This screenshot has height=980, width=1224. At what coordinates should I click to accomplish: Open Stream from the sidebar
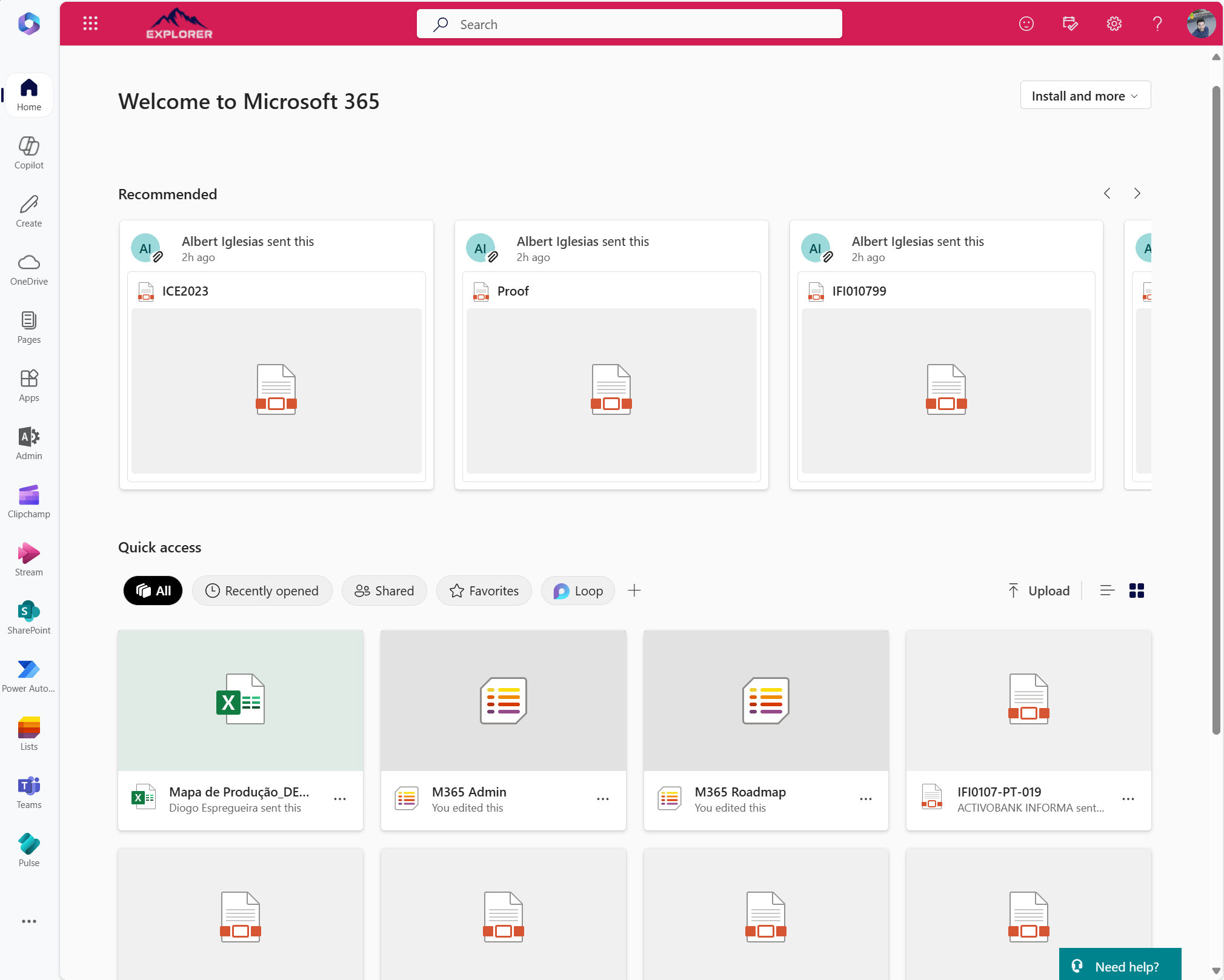(x=28, y=558)
